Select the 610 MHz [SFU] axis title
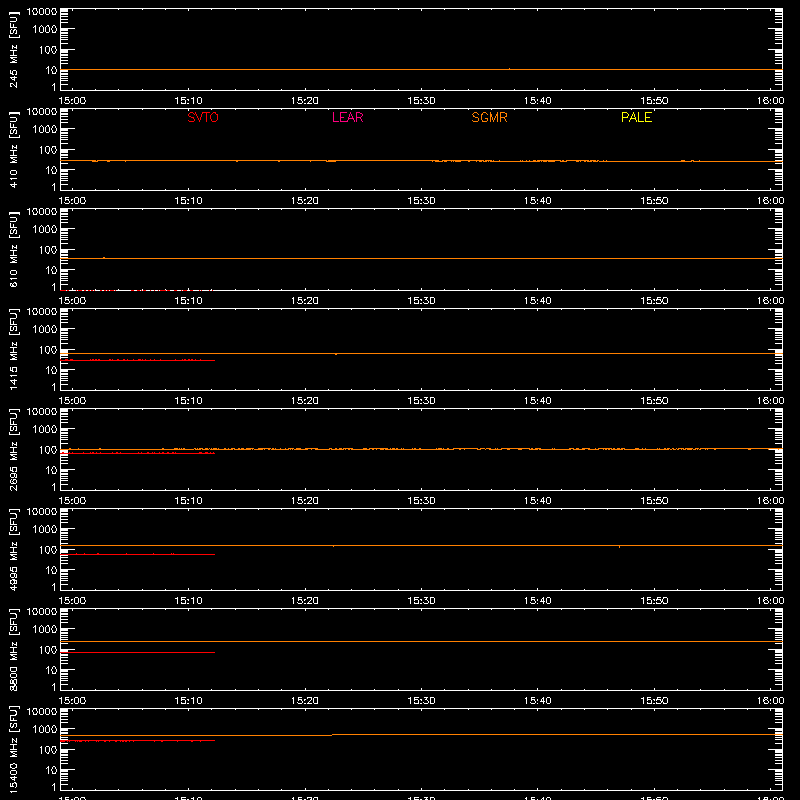 [13, 249]
